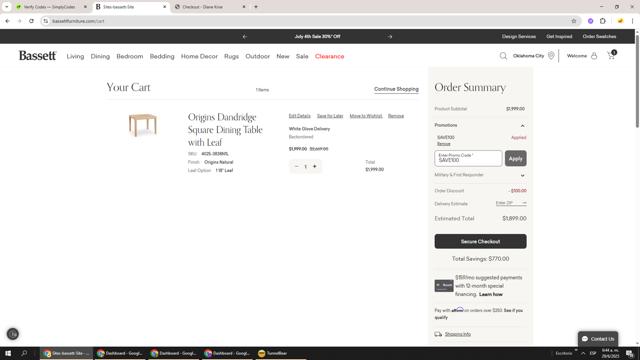Viewport: 640px width, 360px height.
Task: Click the promo code input field
Action: pyautogui.click(x=468, y=158)
